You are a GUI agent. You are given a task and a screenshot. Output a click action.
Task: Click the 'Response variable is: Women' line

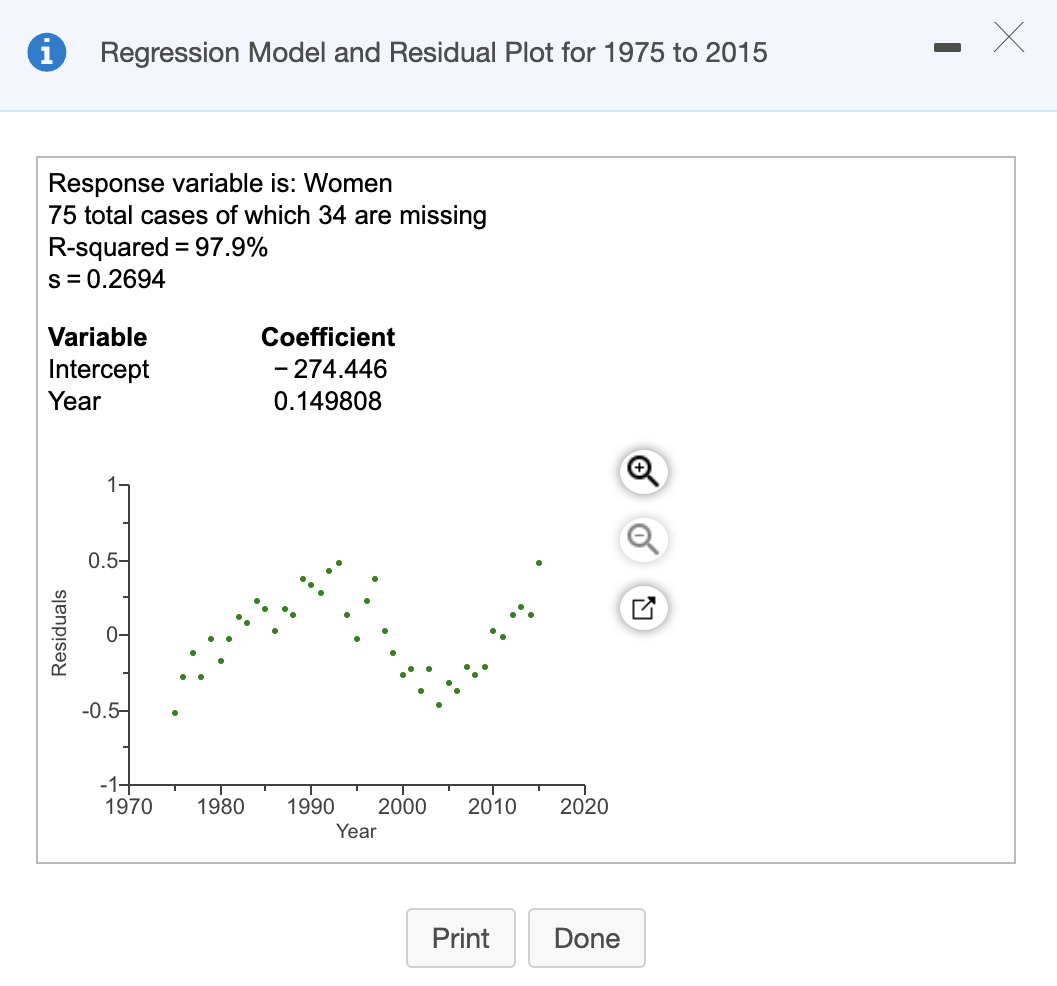tap(220, 183)
